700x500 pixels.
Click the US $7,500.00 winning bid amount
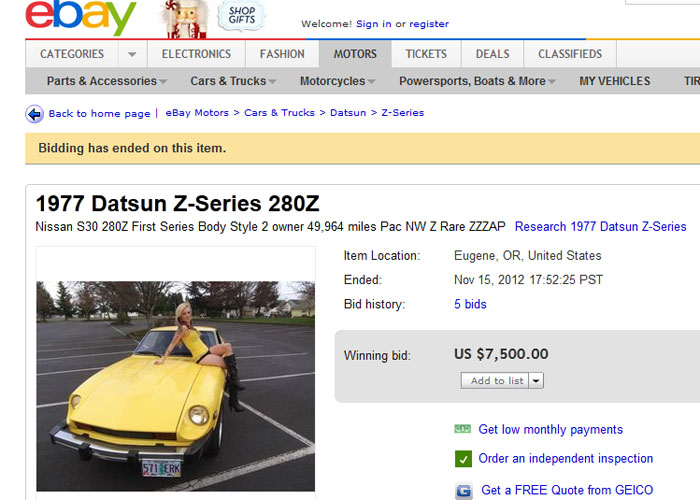click(x=501, y=354)
